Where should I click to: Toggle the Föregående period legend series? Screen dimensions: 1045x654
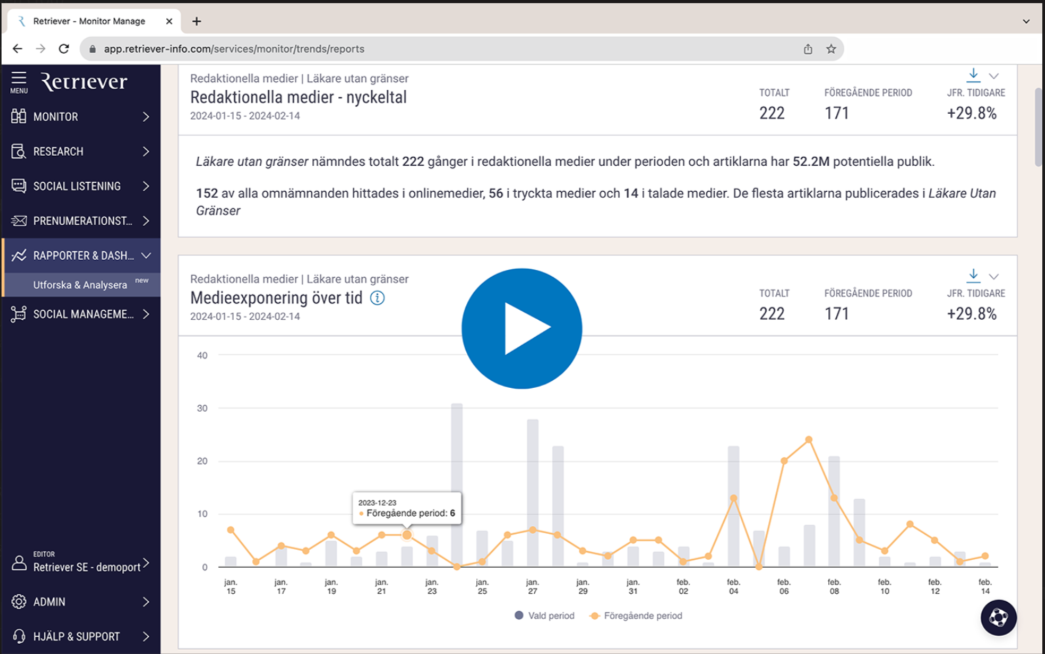[x=636, y=616]
